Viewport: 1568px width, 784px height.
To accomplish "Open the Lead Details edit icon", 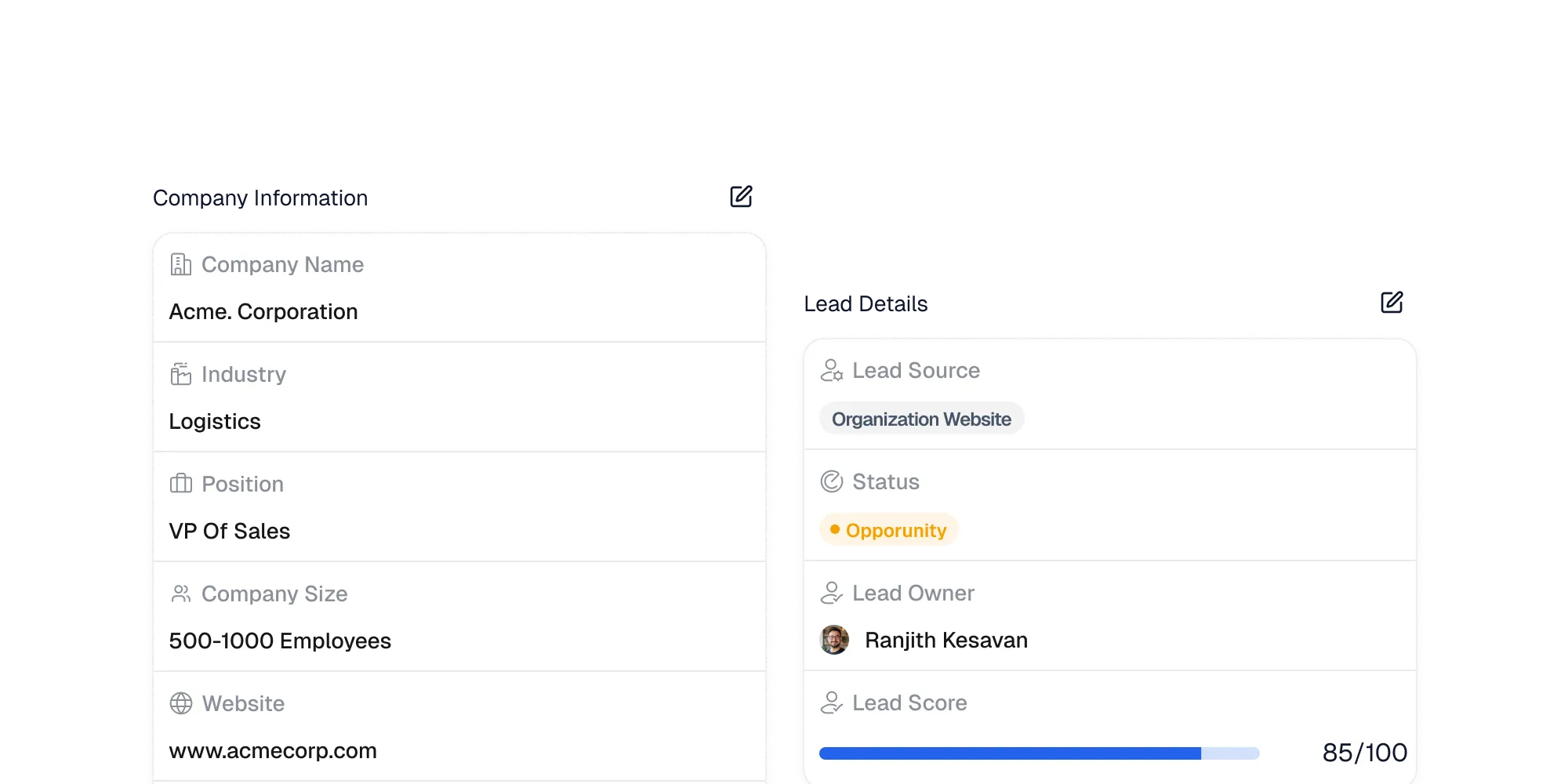I will pyautogui.click(x=1391, y=301).
